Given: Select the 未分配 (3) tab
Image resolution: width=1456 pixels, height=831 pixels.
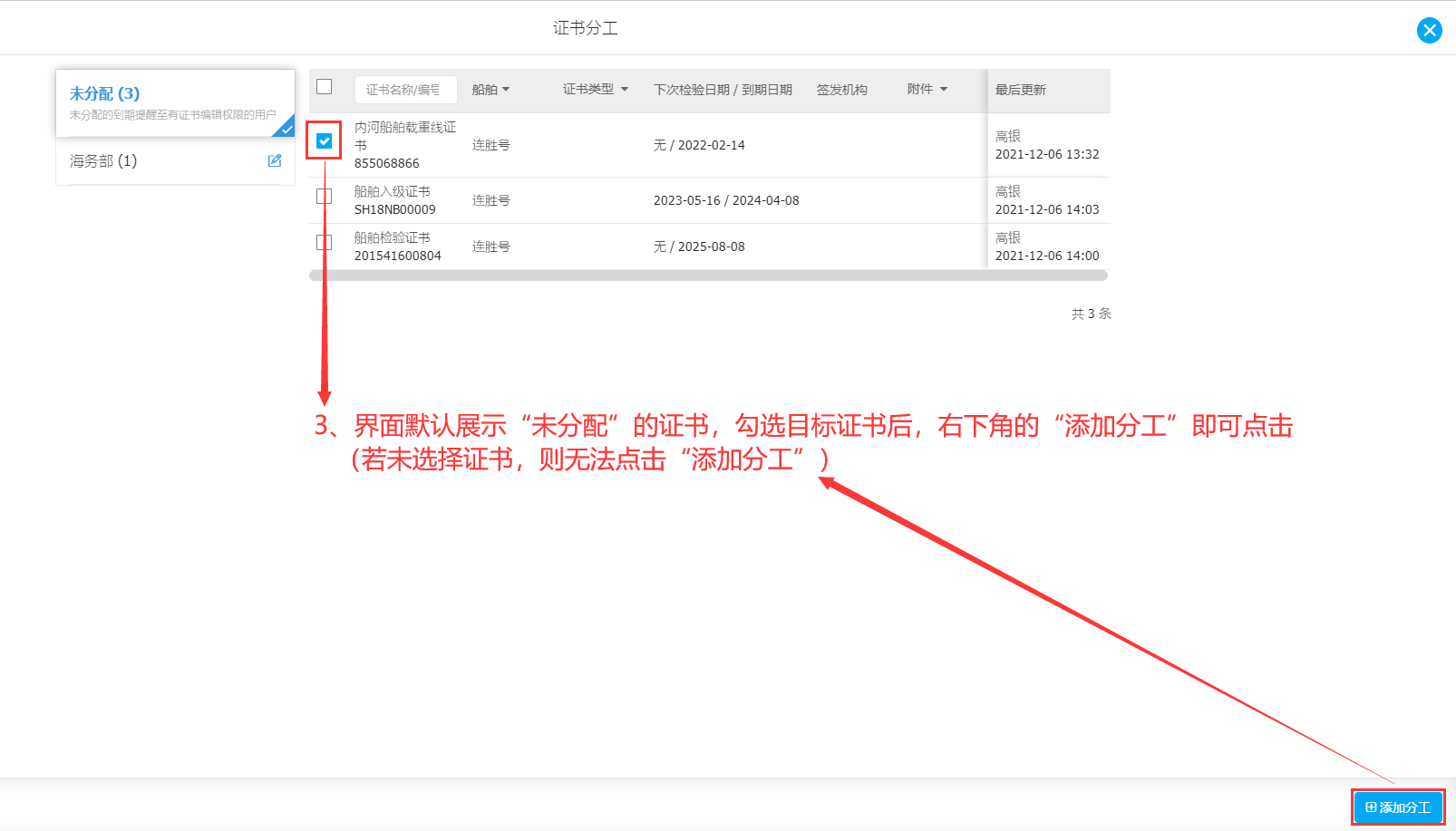Looking at the screenshot, I should (175, 103).
